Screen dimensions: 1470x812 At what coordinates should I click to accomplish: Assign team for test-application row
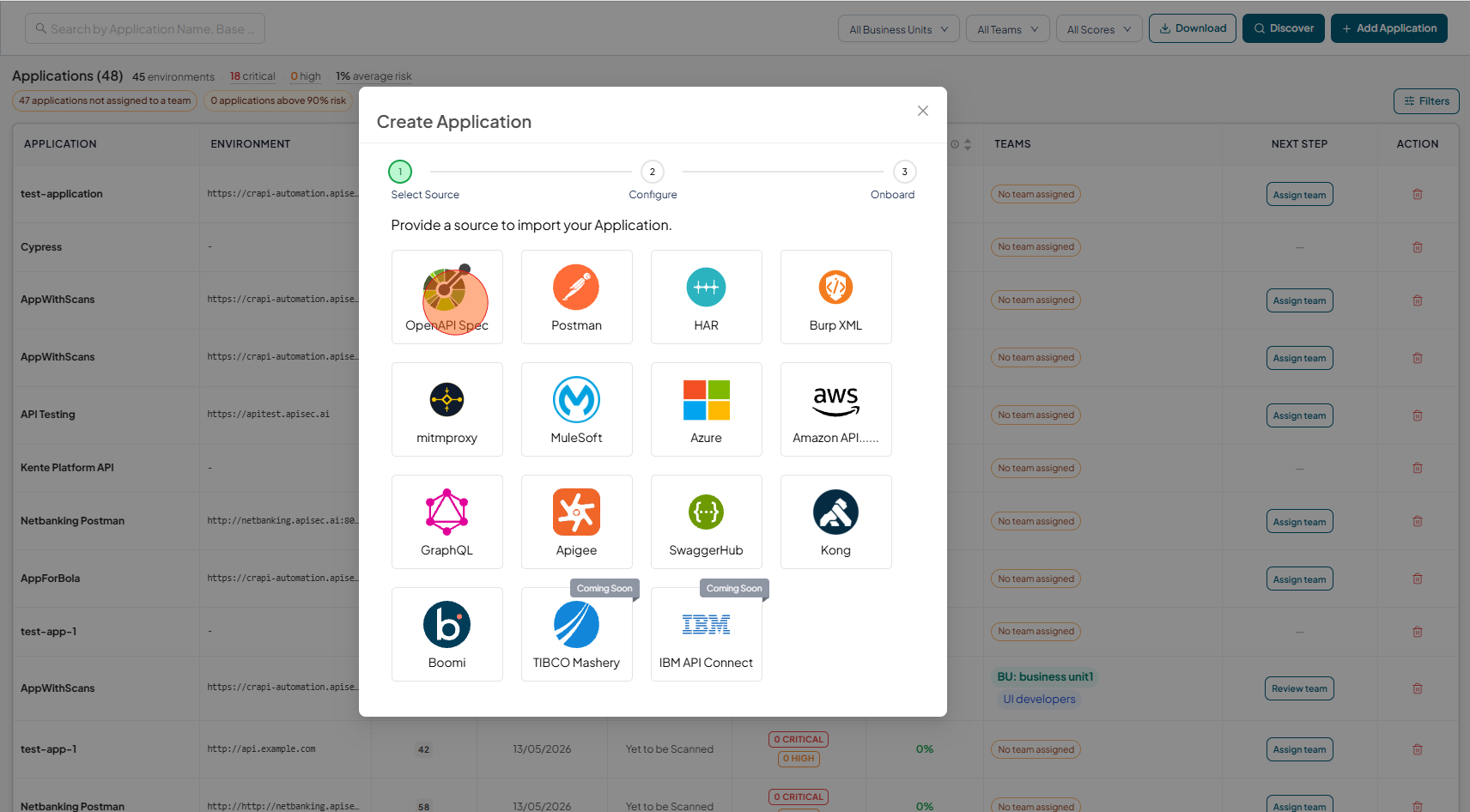(1299, 195)
